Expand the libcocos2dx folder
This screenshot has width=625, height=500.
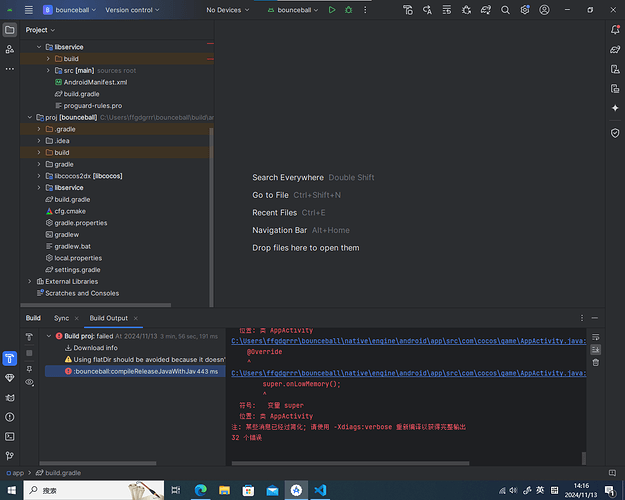pos(39,176)
